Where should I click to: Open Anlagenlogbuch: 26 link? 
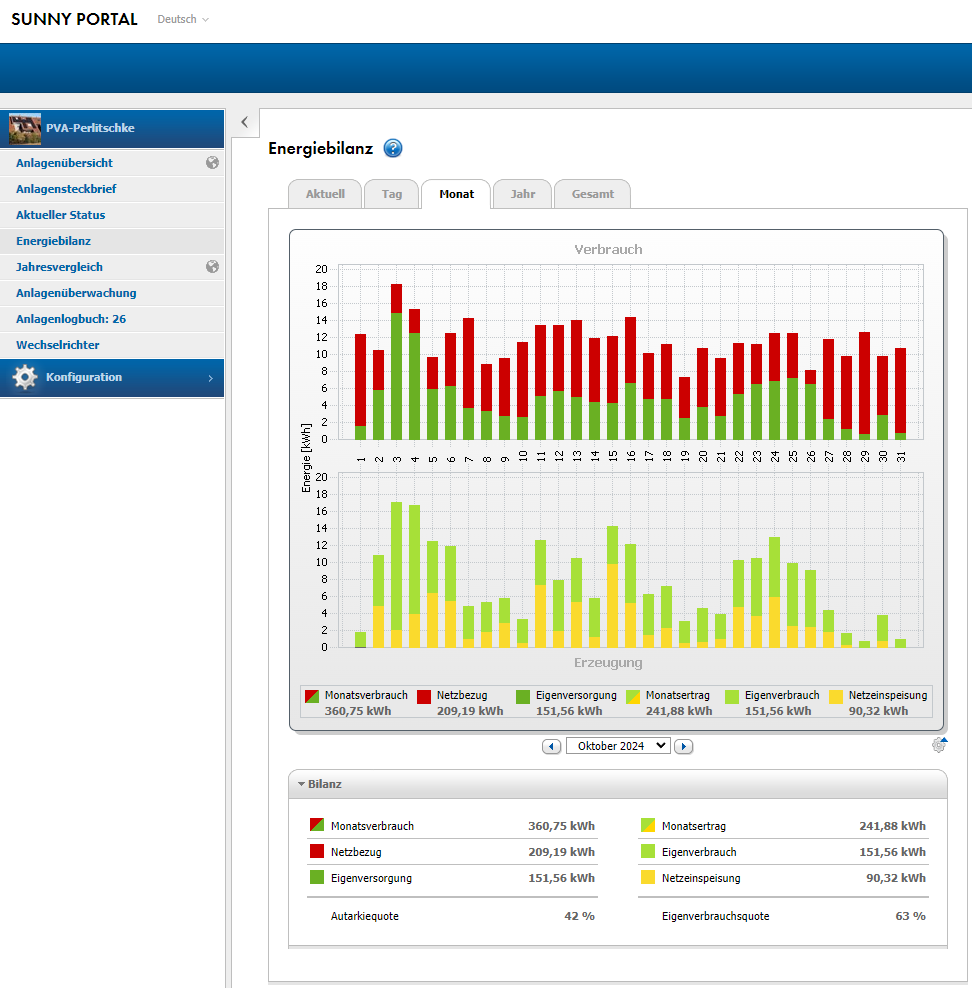(70, 319)
